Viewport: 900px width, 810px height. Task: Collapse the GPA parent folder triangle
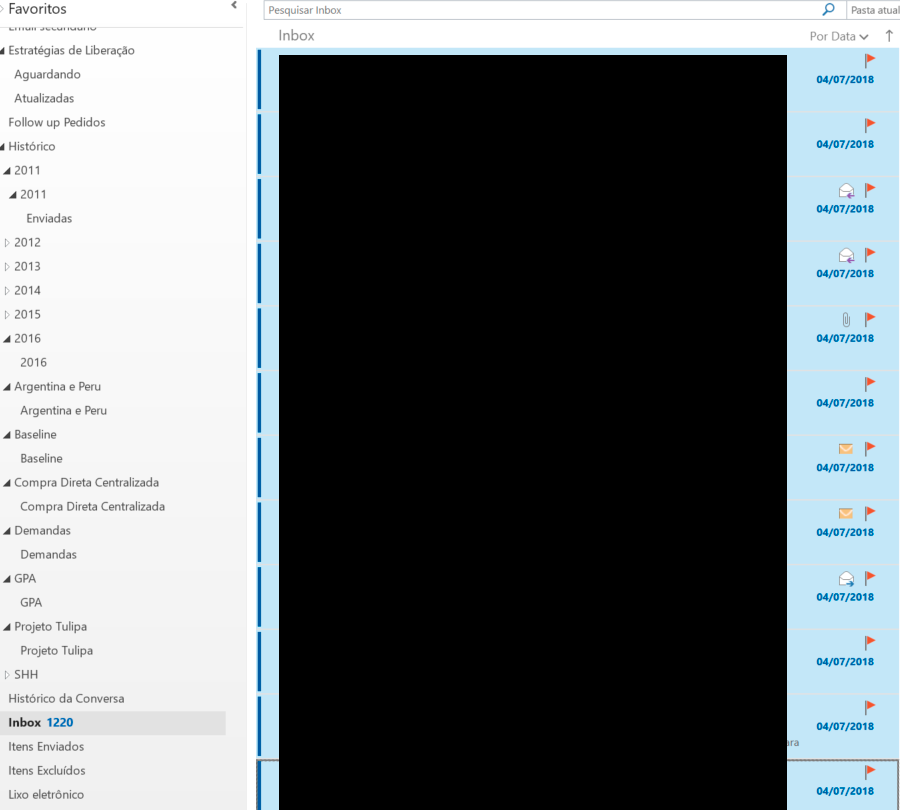(7, 579)
